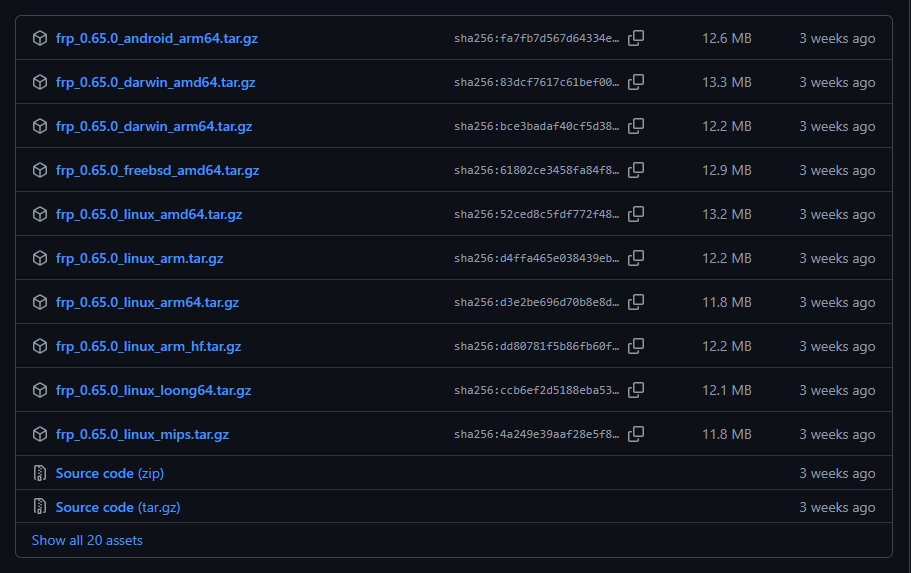The height and width of the screenshot is (573, 911).
Task: Copy SHA256 hash for linux_arm_hf asset
Action: point(636,346)
